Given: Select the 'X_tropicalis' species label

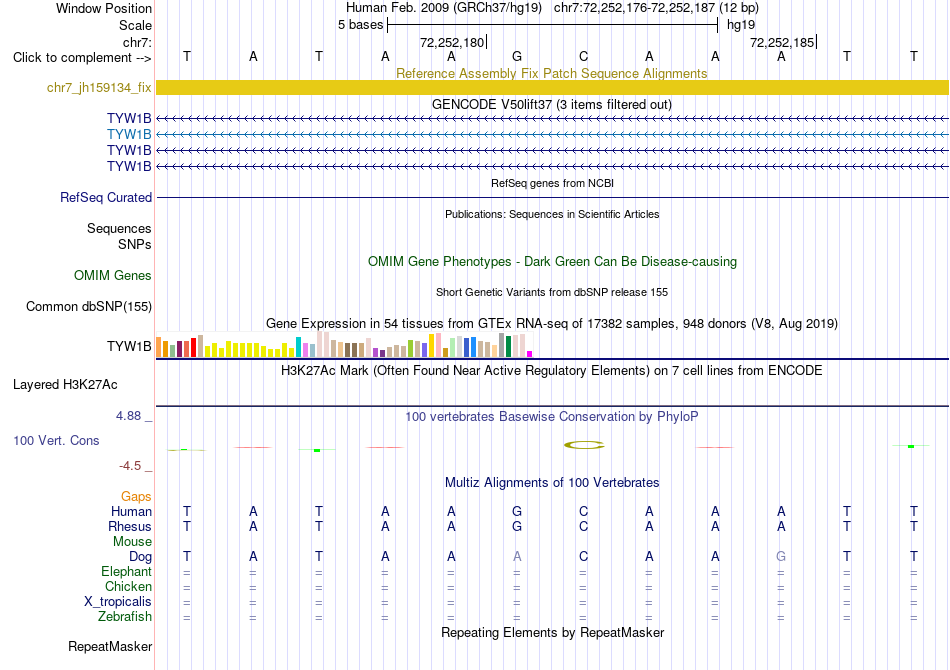Looking at the screenshot, I should coord(118,602).
